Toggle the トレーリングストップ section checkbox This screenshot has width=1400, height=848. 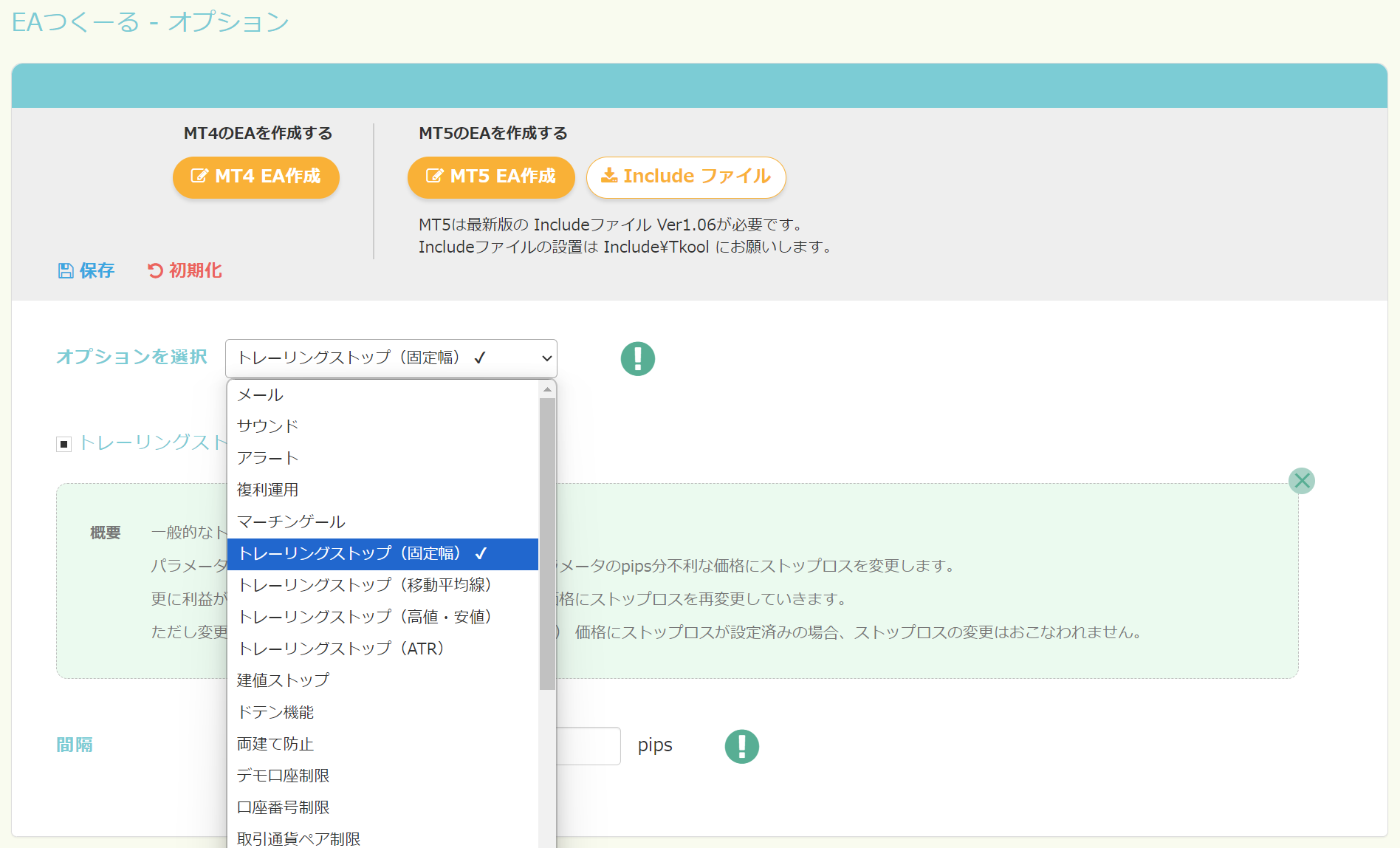[64, 444]
